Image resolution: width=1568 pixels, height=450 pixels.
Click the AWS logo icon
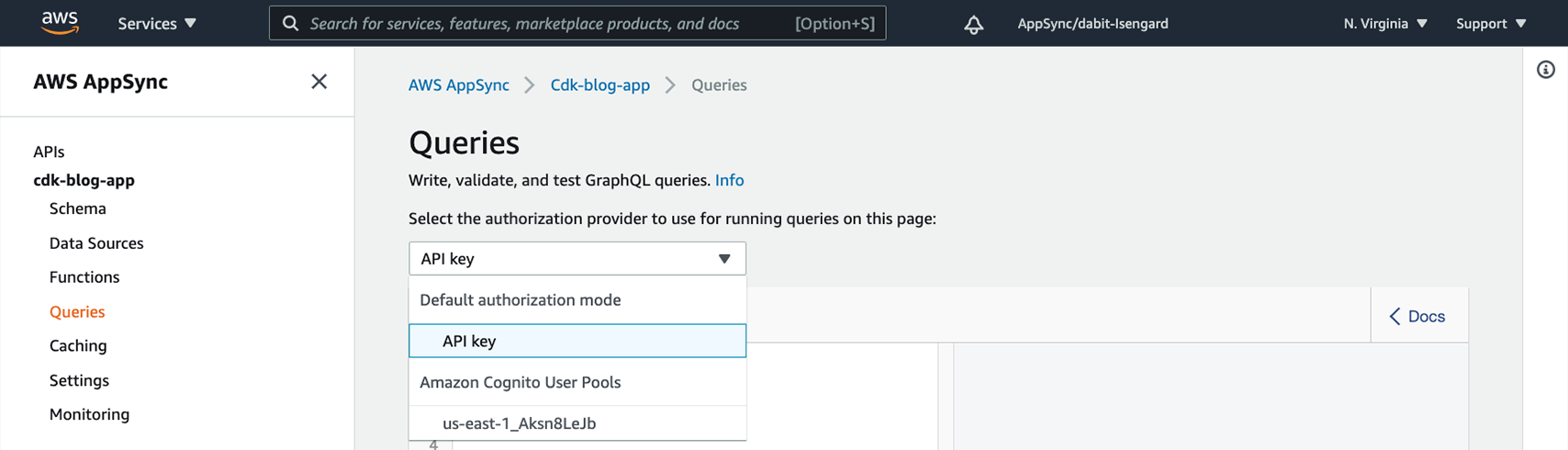coord(60,23)
